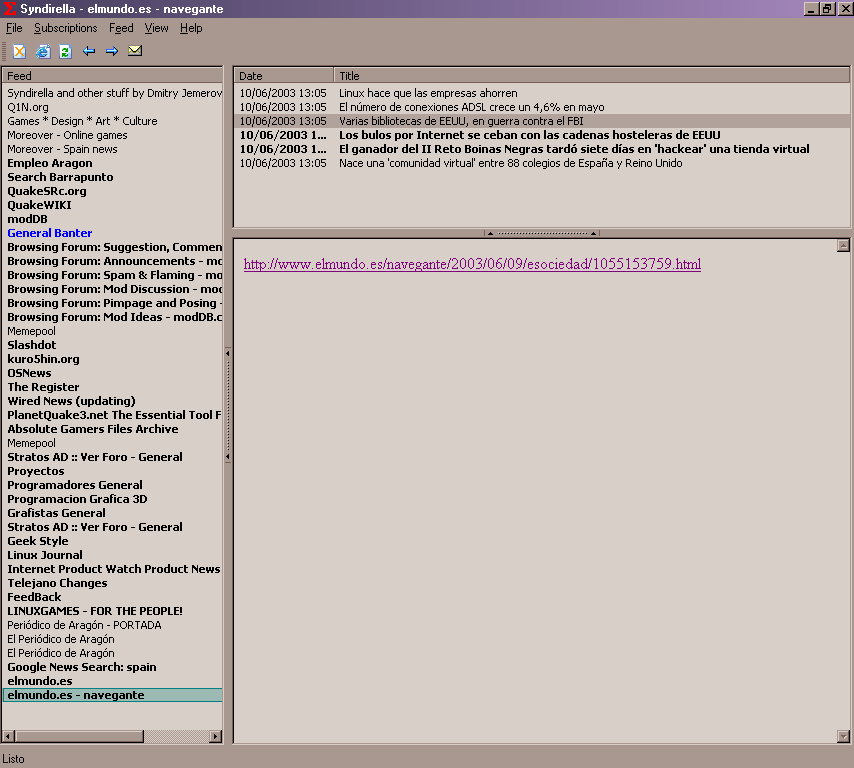Click the Feed column header
Viewport: 854px width, 768px height.
112,76
